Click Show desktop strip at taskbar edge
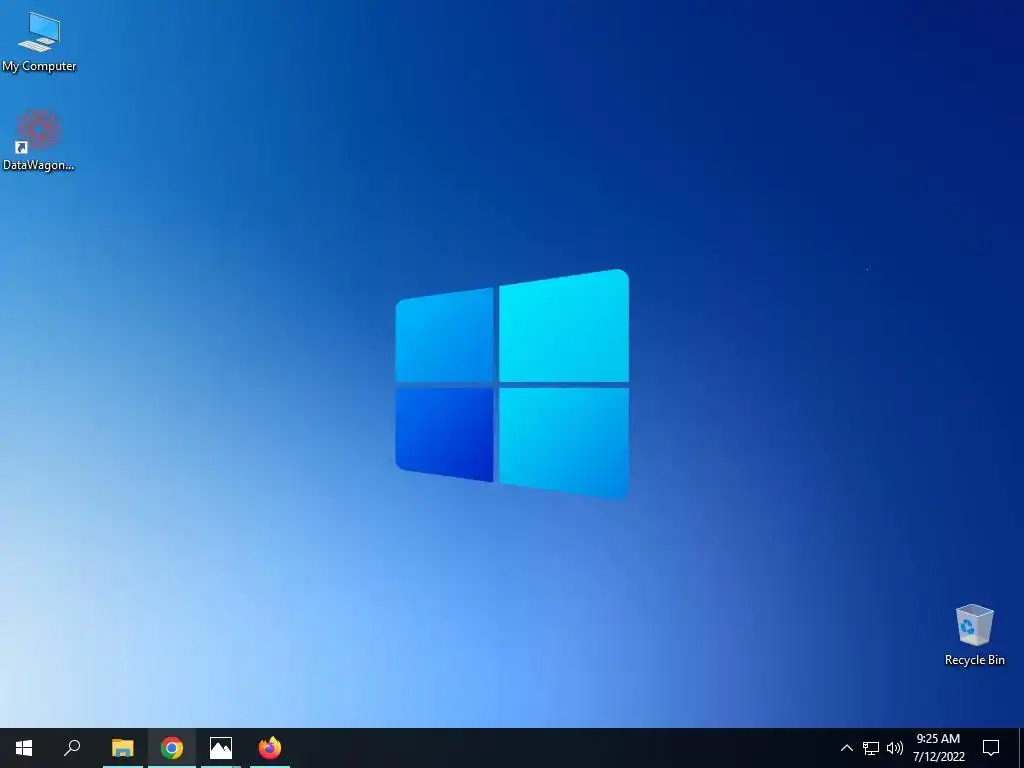Image resolution: width=1024 pixels, height=768 pixels. tap(1021, 748)
